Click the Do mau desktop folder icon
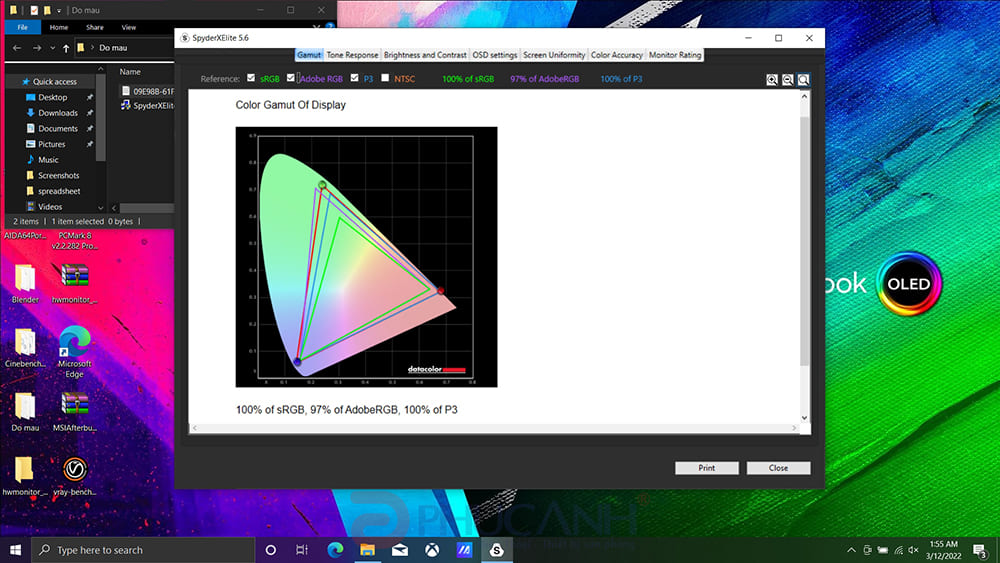Viewport: 1000px width, 563px height. tap(25, 412)
